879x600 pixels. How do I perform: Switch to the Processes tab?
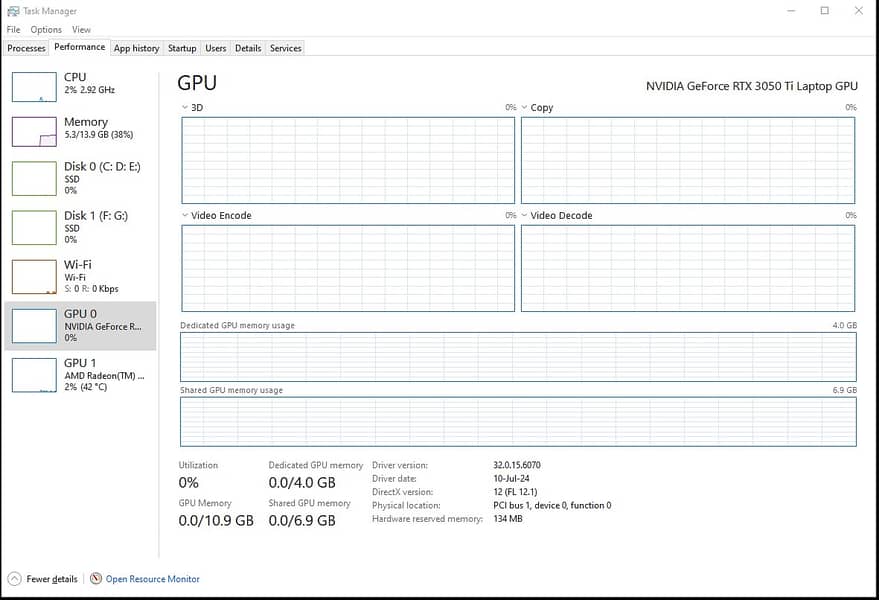26,48
